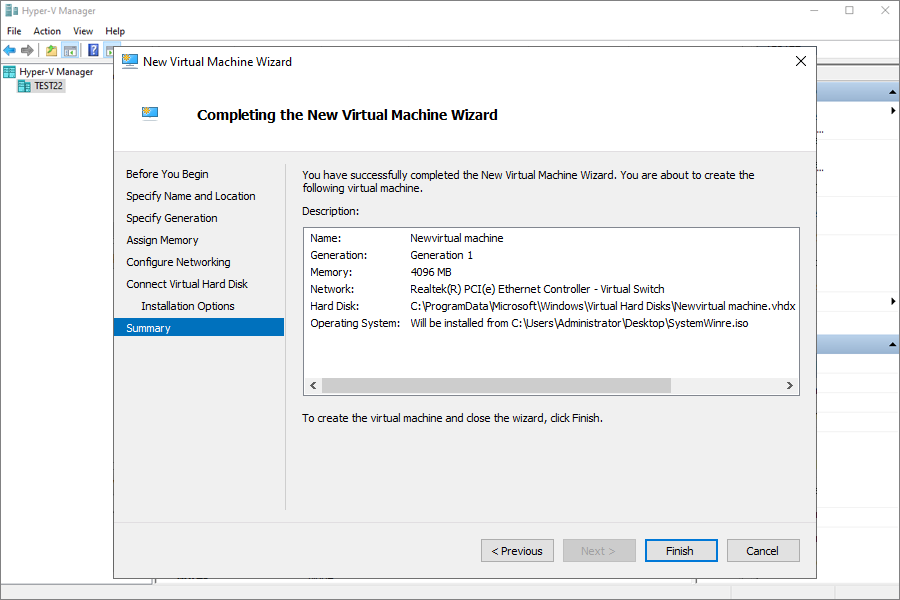This screenshot has height=600, width=900.
Task: Click the horizontal scrollbar thumb in description
Action: point(496,385)
